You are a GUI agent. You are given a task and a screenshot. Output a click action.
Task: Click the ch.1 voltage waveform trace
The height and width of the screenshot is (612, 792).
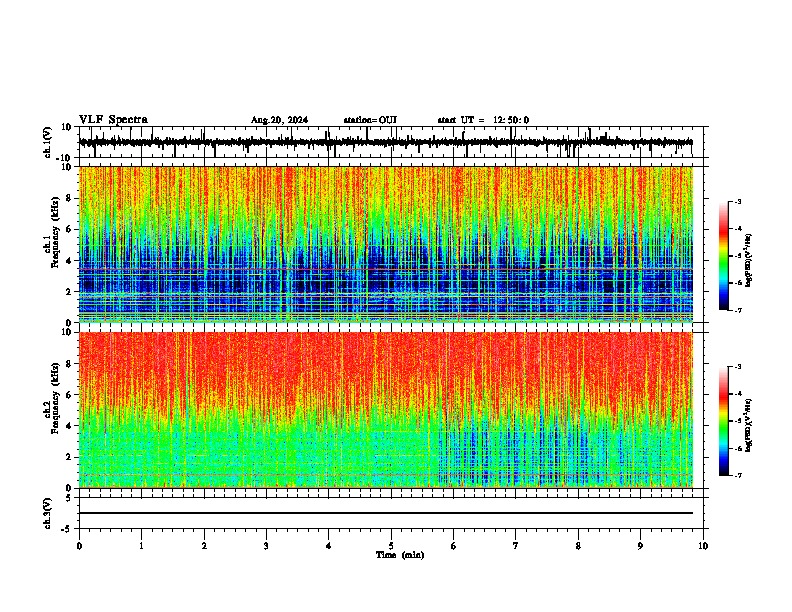(x=386, y=142)
